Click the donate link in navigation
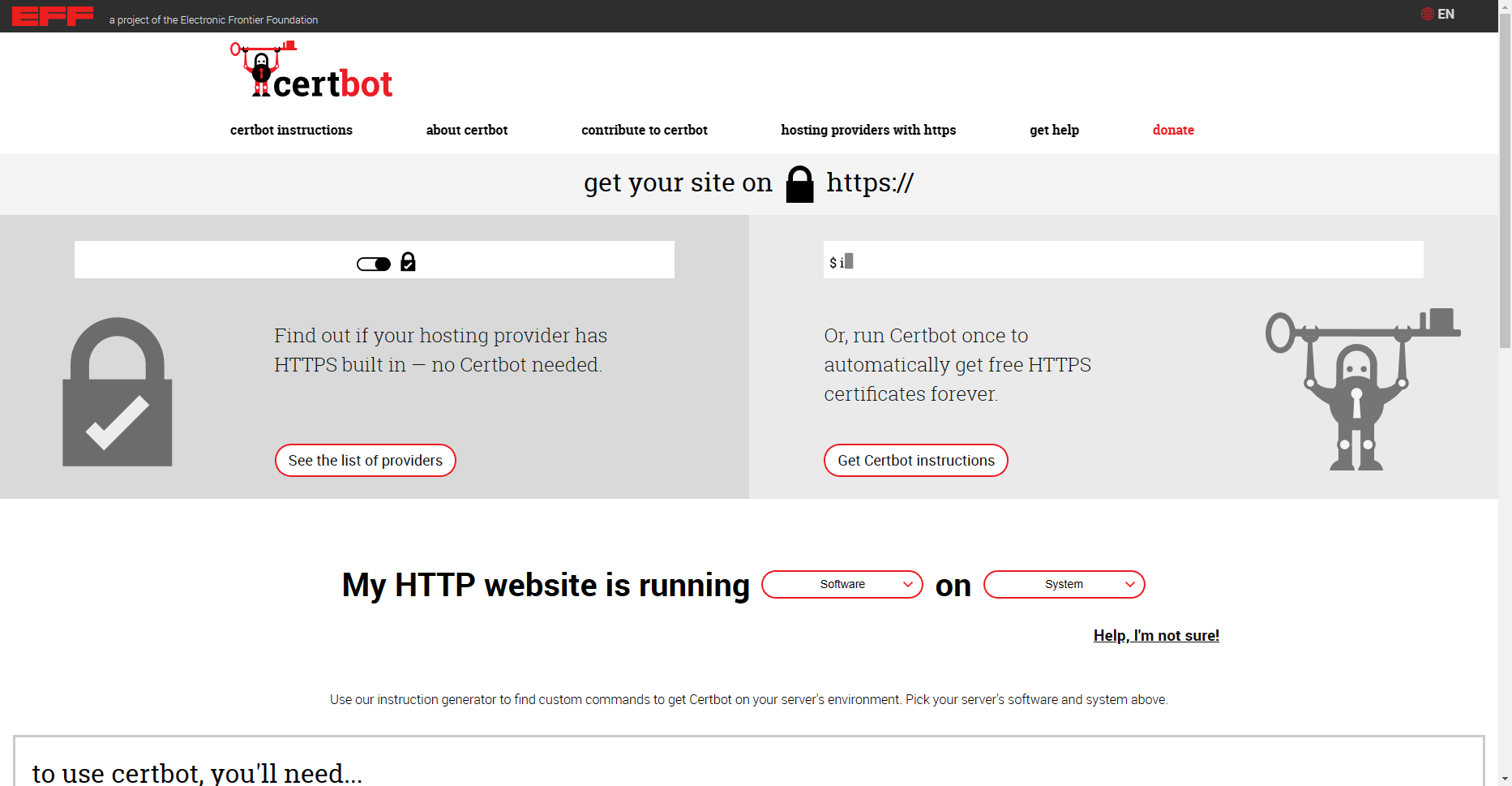 (x=1173, y=130)
